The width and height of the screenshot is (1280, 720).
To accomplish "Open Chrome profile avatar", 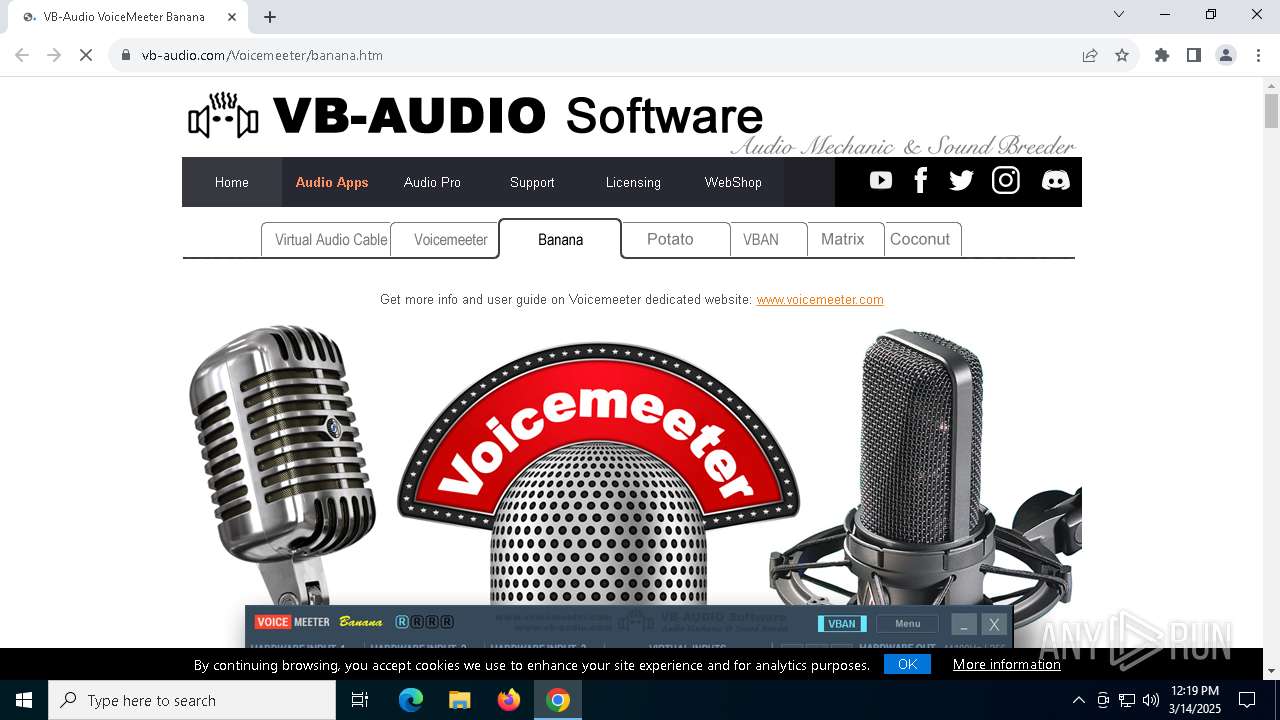I will [x=1226, y=55].
